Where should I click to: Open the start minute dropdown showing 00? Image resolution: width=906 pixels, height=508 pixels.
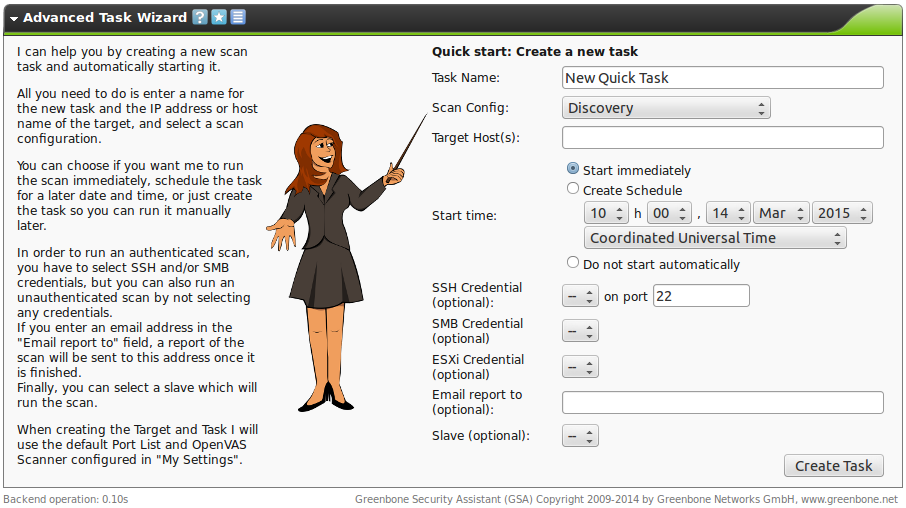[669, 213]
